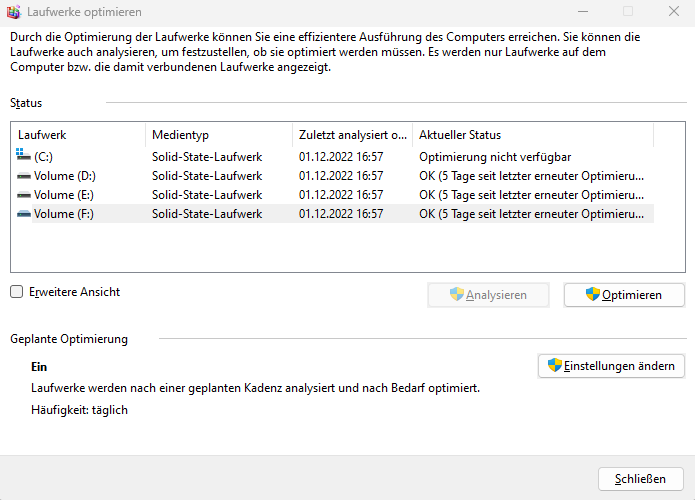695x500 pixels.
Task: Click the shield icon on the Optimieren button
Action: coord(593,294)
